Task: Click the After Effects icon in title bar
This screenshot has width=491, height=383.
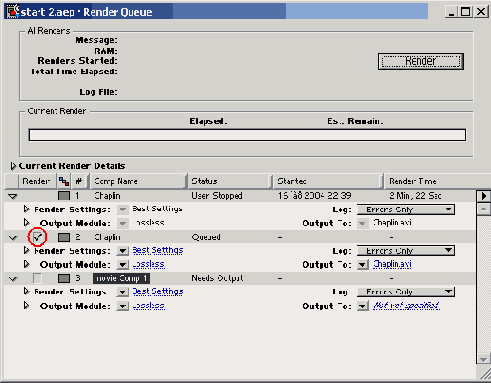Action: pos(12,11)
